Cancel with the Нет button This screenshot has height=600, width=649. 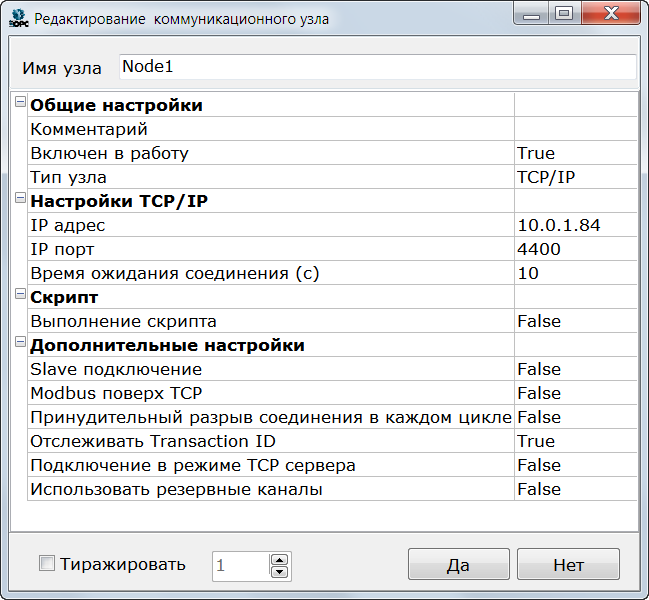[568, 564]
